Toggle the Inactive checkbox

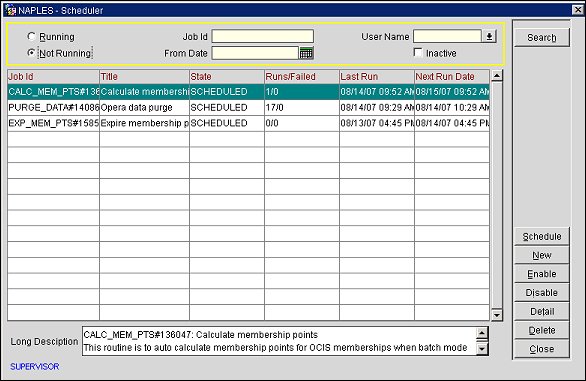[418, 52]
